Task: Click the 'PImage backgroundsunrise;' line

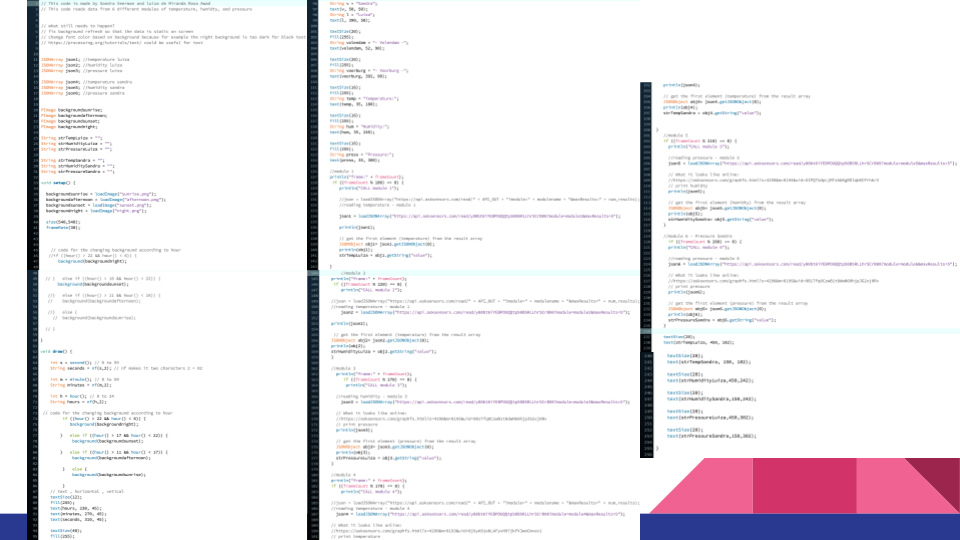Action: (x=72, y=110)
